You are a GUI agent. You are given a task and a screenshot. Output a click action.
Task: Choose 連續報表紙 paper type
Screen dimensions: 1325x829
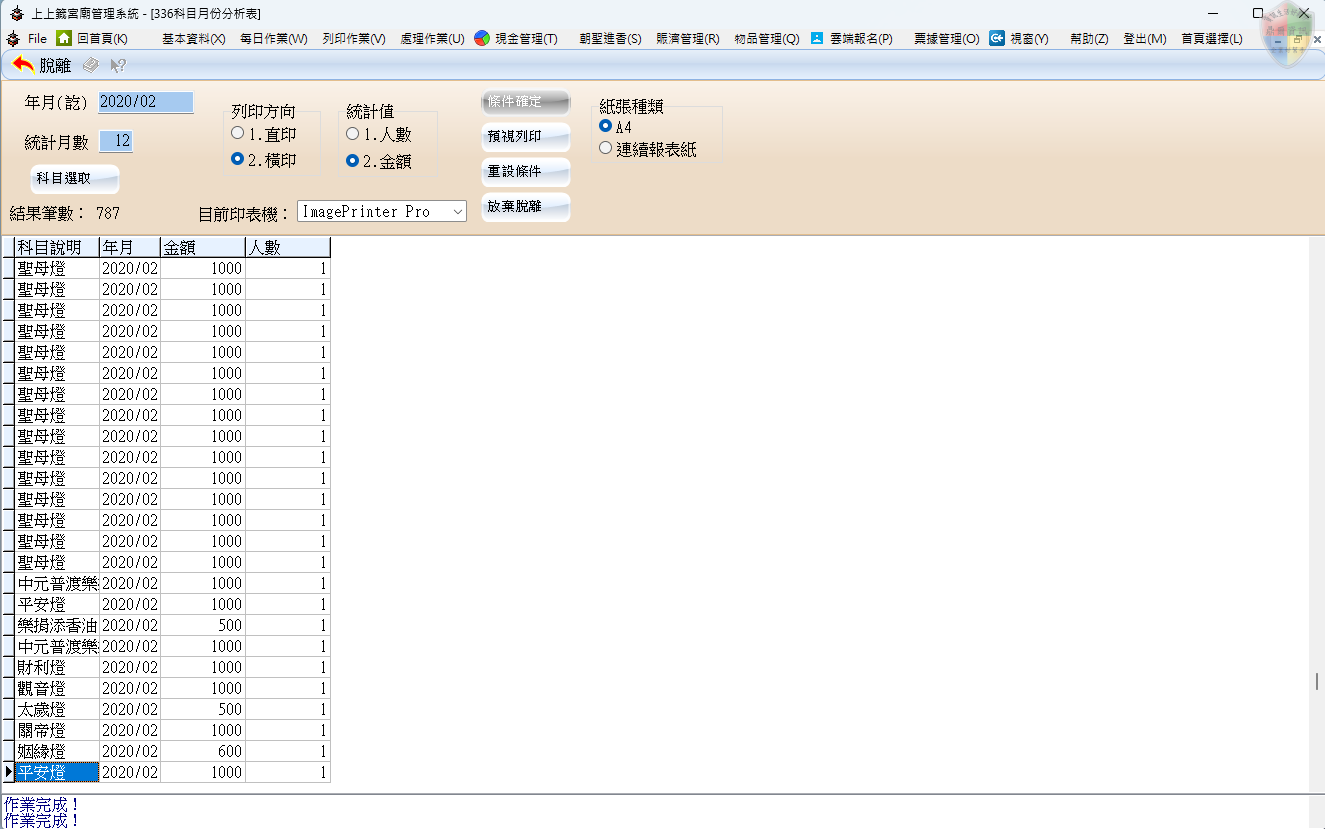[x=604, y=147]
